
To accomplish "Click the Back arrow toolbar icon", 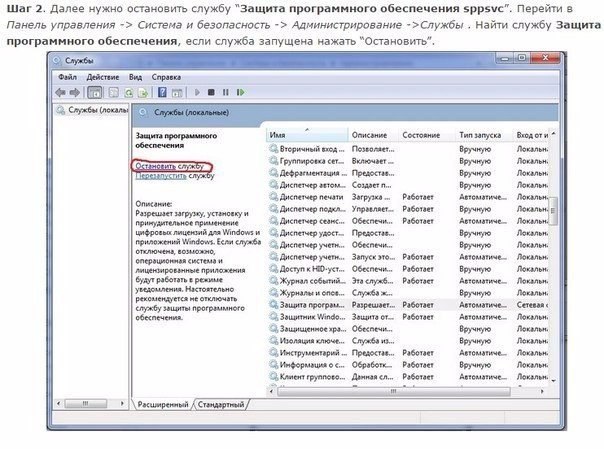I will pyautogui.click(x=61, y=92).
